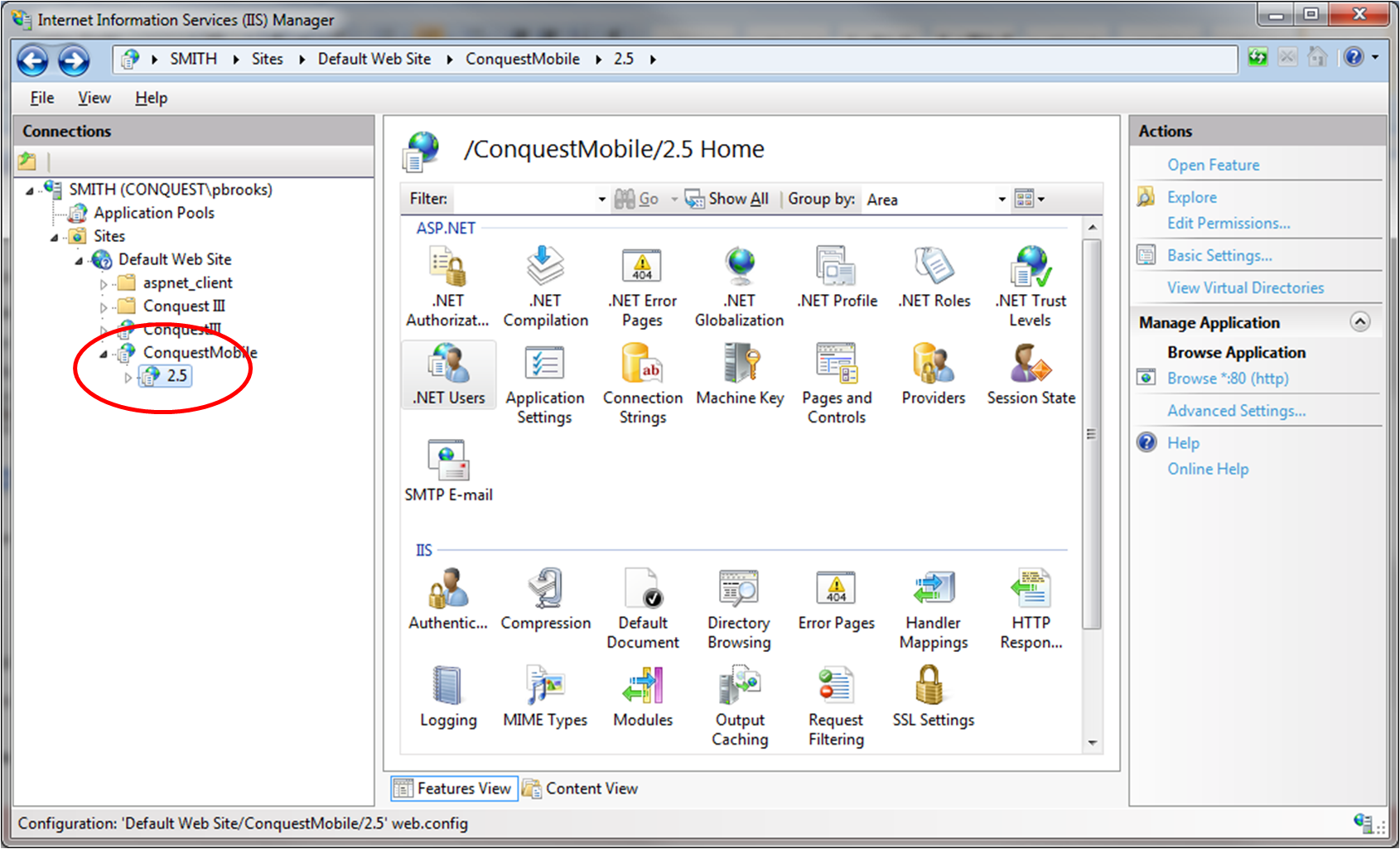Open the Help menu
The image size is (1400, 849).
pyautogui.click(x=152, y=98)
